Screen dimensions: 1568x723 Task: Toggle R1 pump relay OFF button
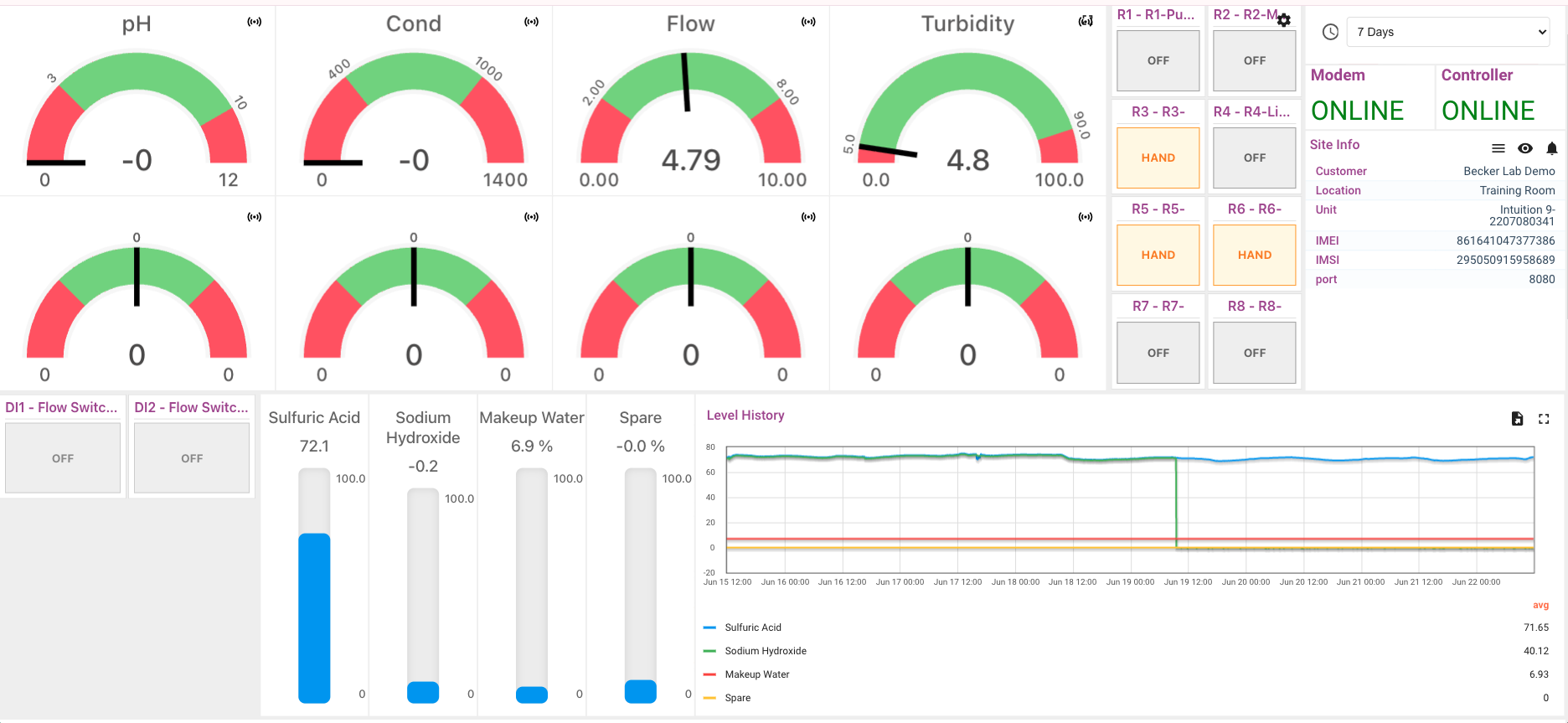click(1158, 60)
